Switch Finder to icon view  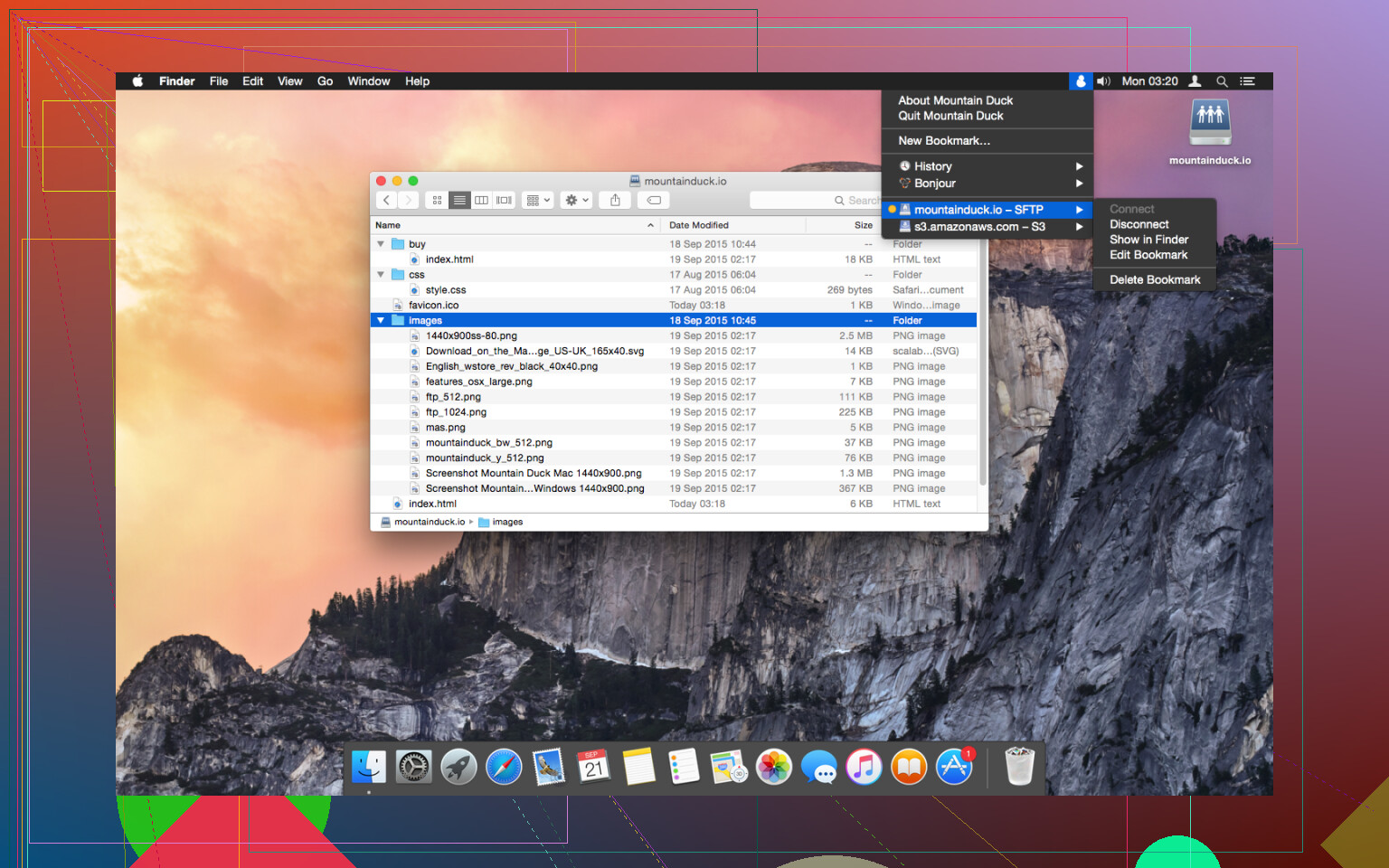[x=437, y=200]
